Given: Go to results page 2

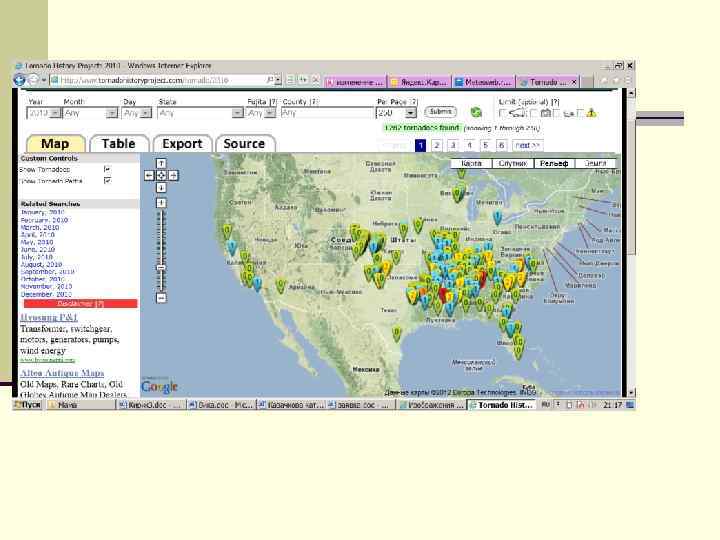Looking at the screenshot, I should [x=436, y=146].
